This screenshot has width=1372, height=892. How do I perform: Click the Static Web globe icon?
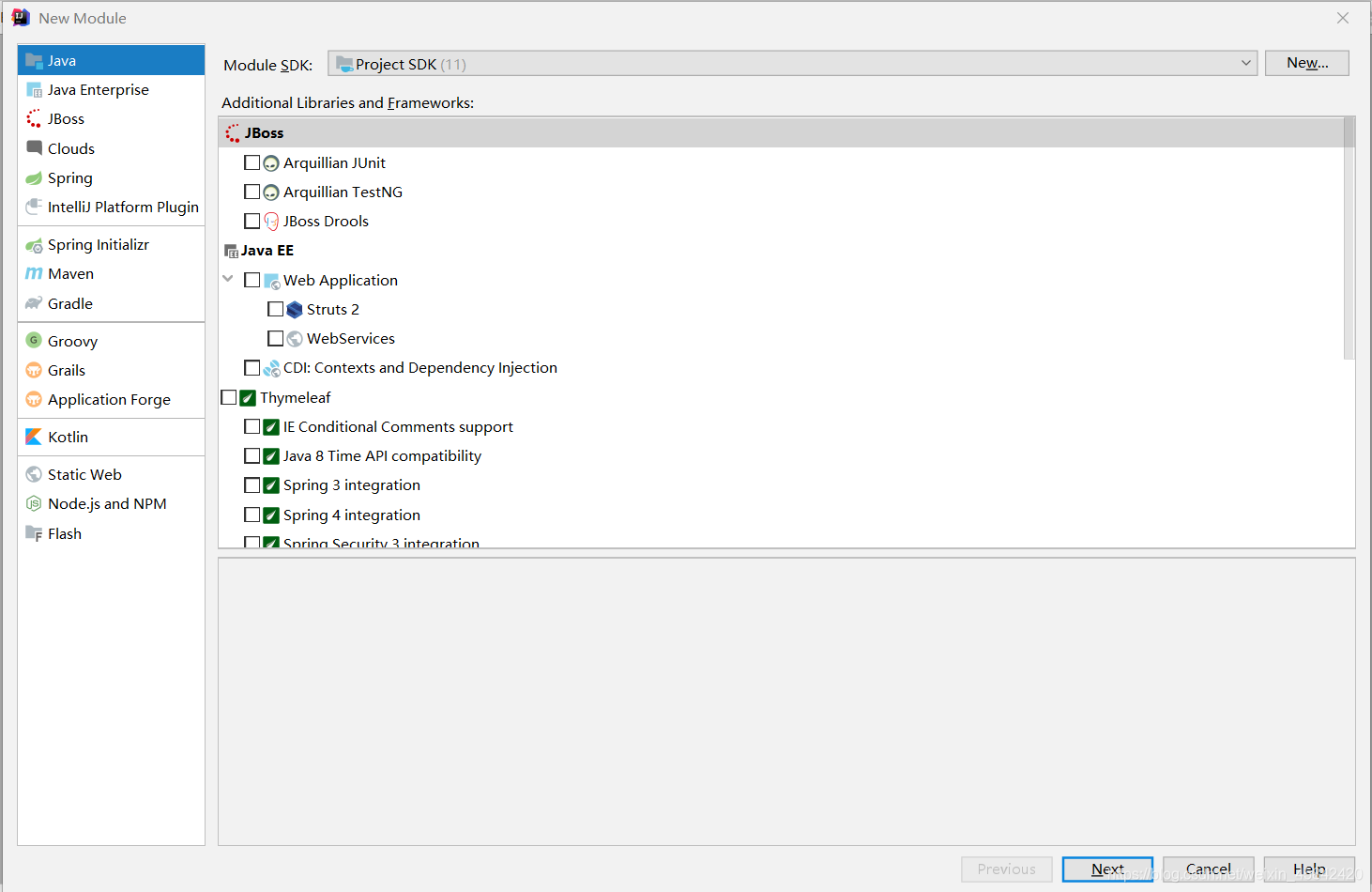point(34,474)
